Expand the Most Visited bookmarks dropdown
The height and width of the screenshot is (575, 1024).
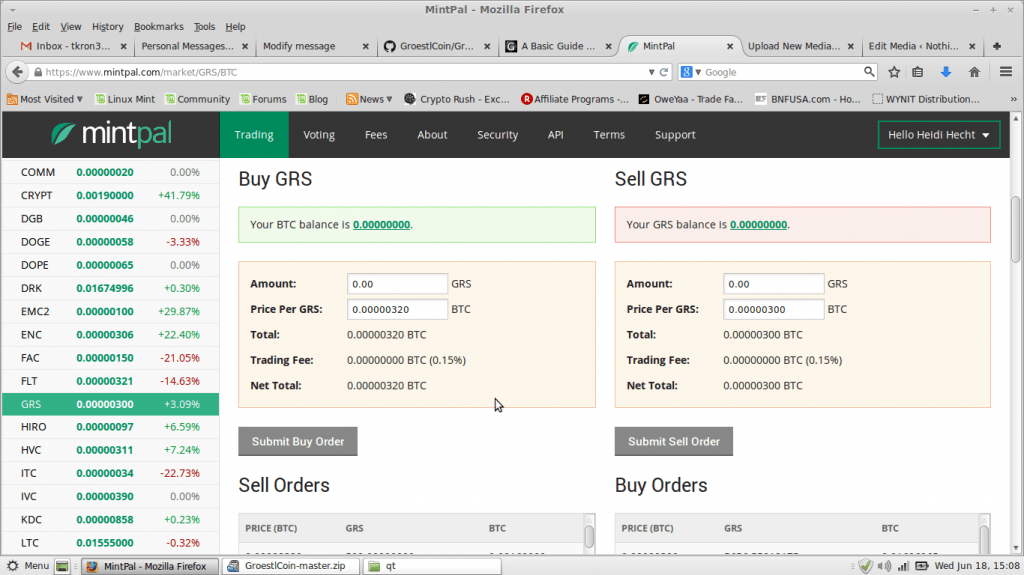click(x=44, y=99)
